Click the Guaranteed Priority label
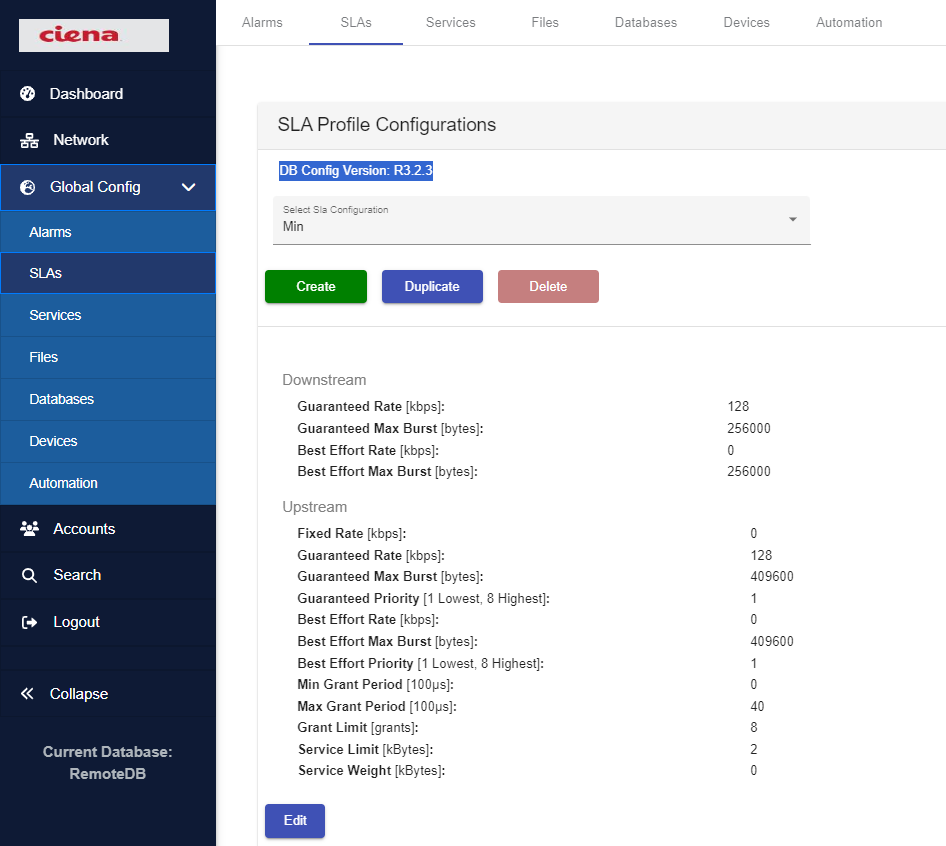The width and height of the screenshot is (946, 846). [424, 599]
